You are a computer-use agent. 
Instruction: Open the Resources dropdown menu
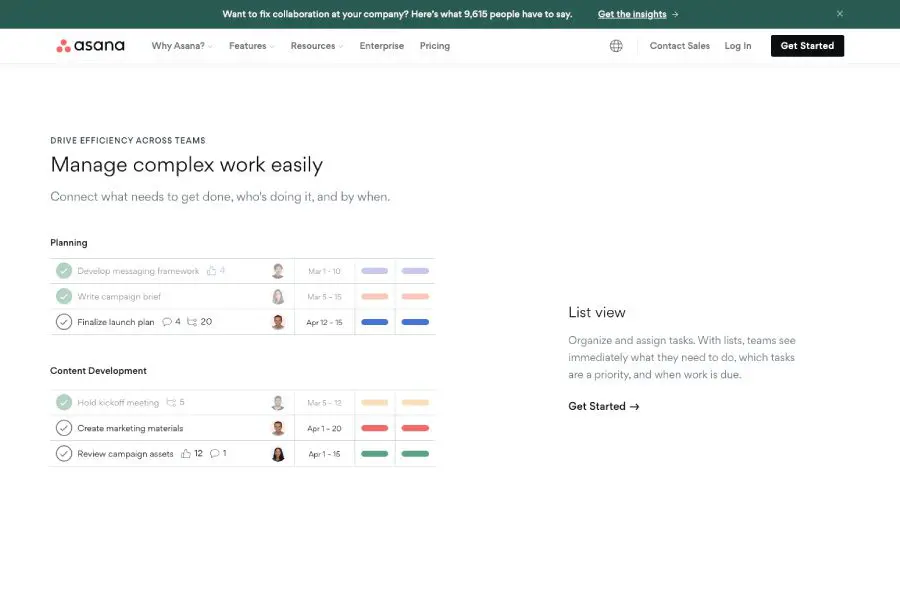coord(316,46)
